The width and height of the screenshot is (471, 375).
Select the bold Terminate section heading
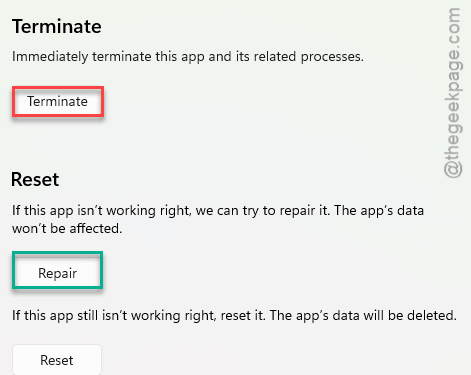tap(57, 27)
